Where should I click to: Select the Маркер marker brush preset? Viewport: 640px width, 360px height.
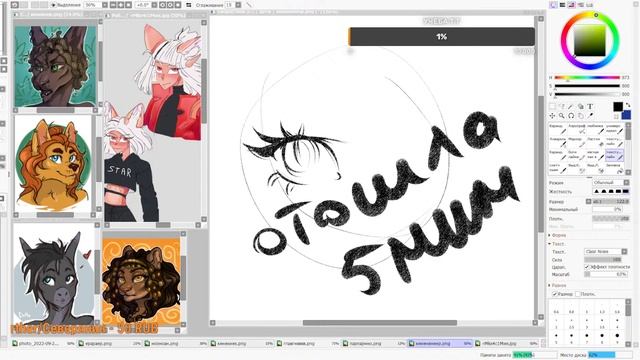pos(576,142)
